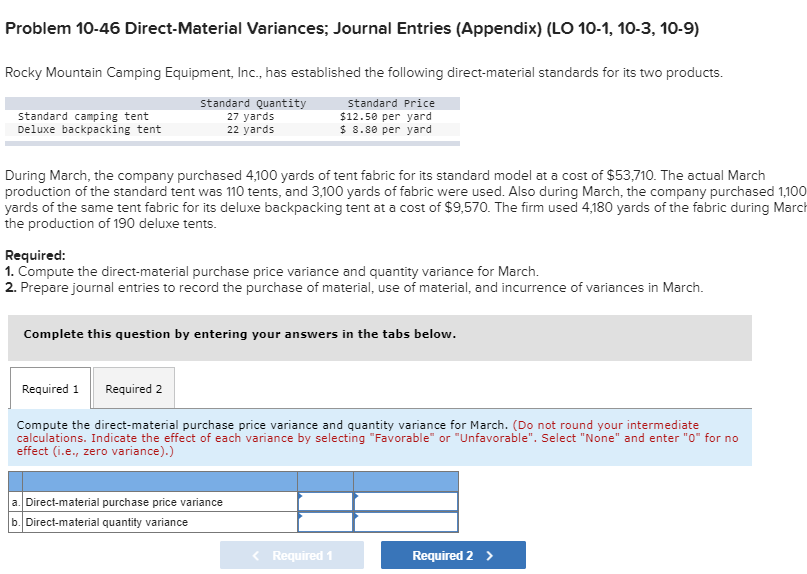Click the '$12.50 per yard' price cell
The image size is (807, 574).
coord(385,116)
